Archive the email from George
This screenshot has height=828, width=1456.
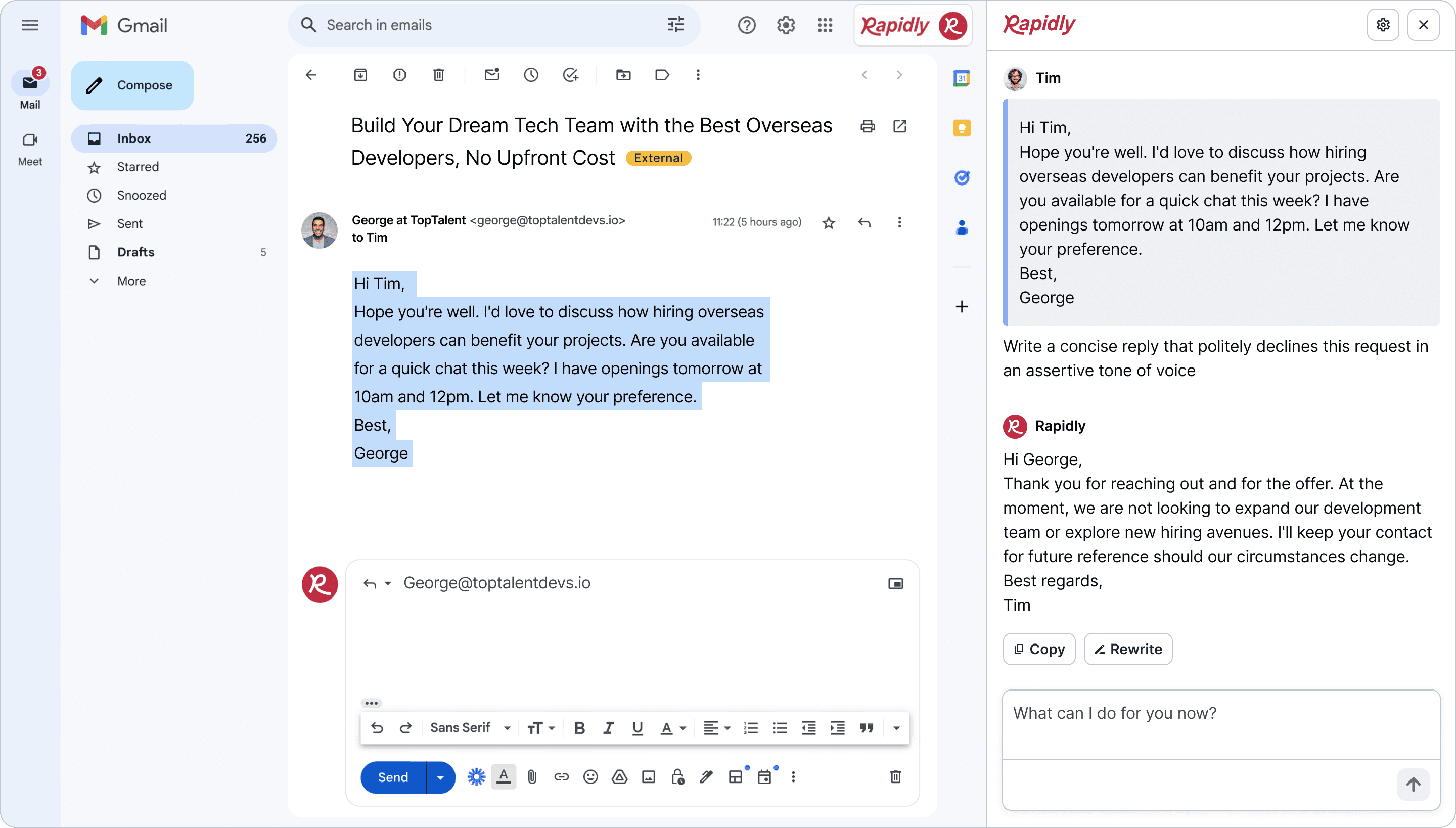tap(360, 74)
